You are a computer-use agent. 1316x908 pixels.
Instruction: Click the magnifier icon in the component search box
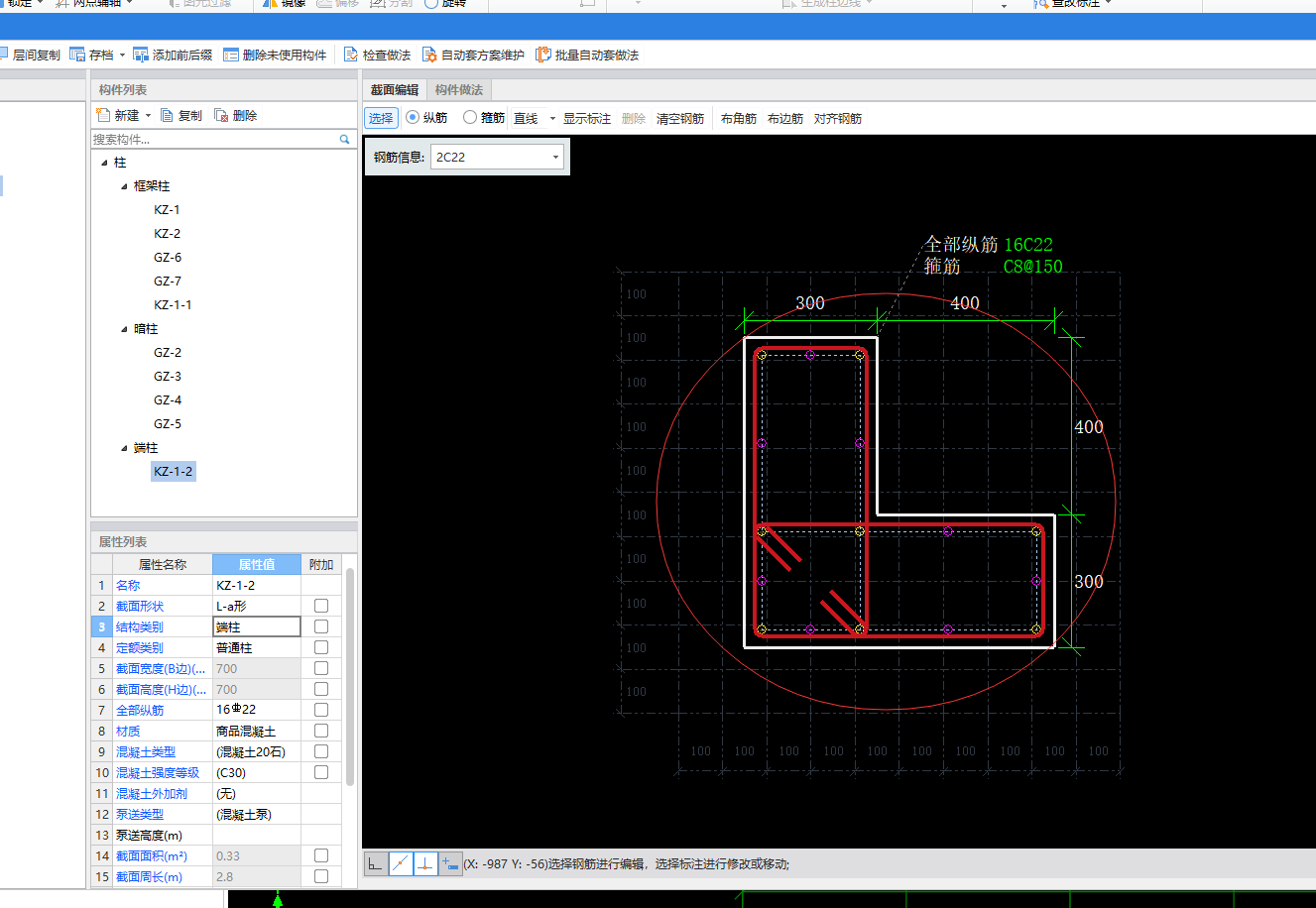[345, 140]
